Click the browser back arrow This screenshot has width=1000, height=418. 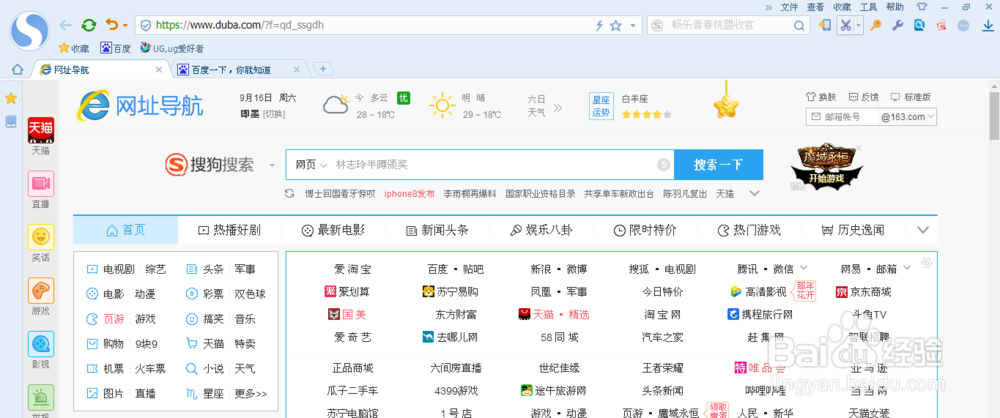click(x=65, y=26)
